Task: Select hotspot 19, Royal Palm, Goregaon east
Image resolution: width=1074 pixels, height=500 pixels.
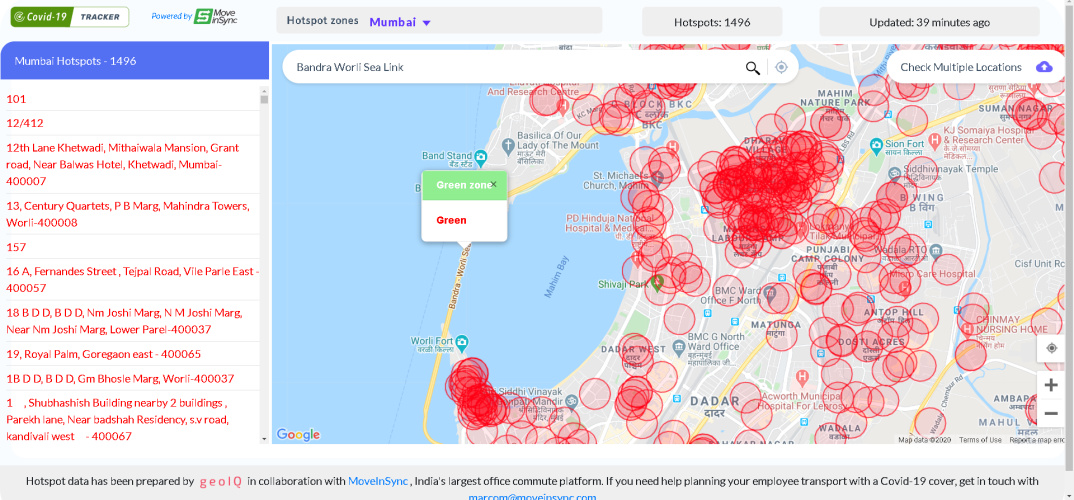Action: (x=104, y=354)
